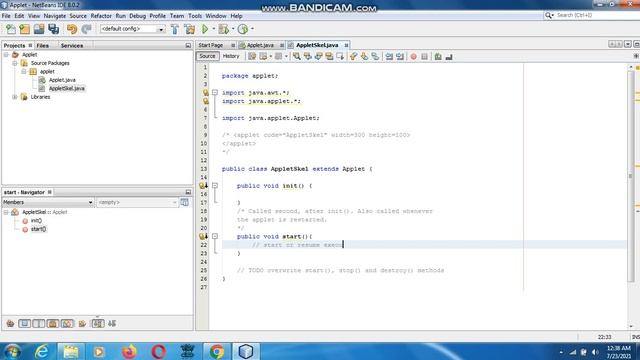Viewport: 640px width, 360px height.
Task: Click the History view button
Action: coord(231,56)
